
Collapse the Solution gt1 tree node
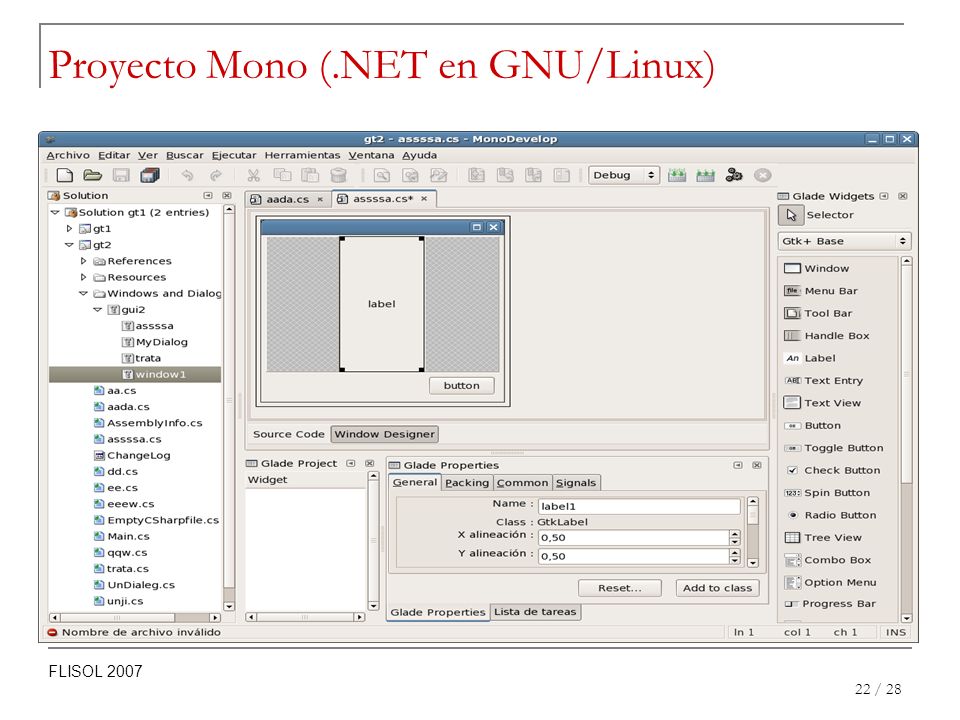(x=55, y=212)
